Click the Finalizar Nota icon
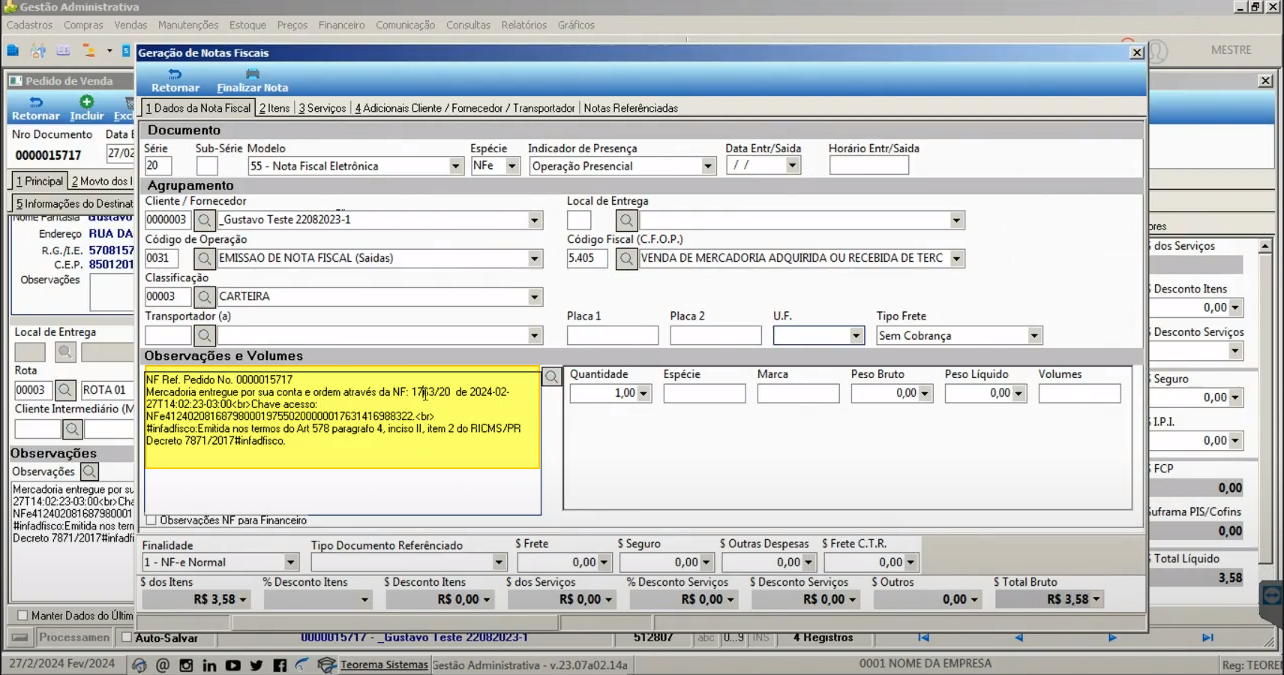 [252, 74]
